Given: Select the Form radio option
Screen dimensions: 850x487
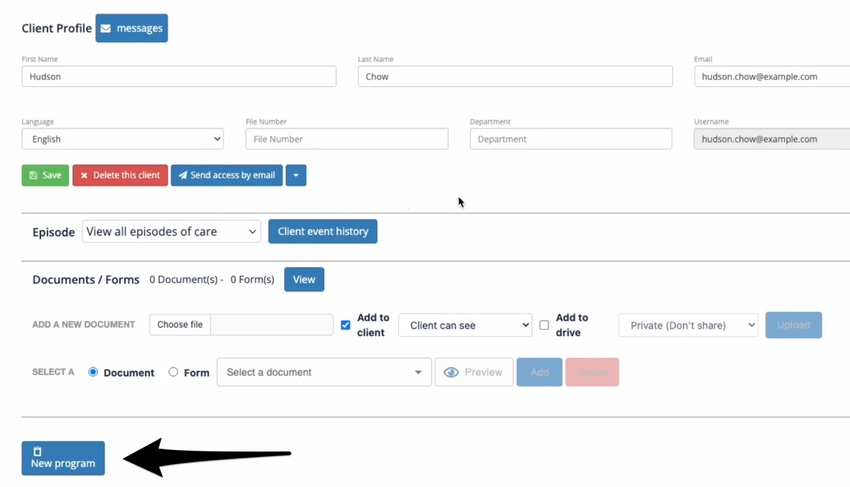Looking at the screenshot, I should coord(173,372).
